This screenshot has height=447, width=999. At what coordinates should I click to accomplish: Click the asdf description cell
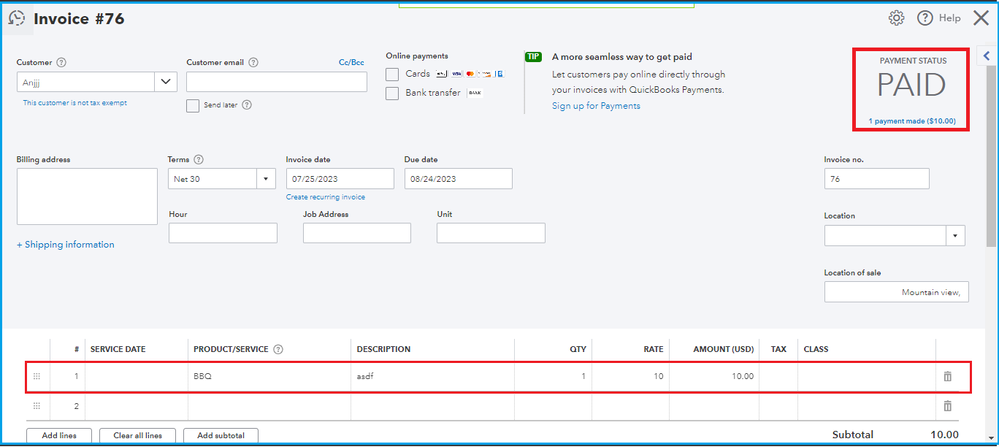click(433, 376)
